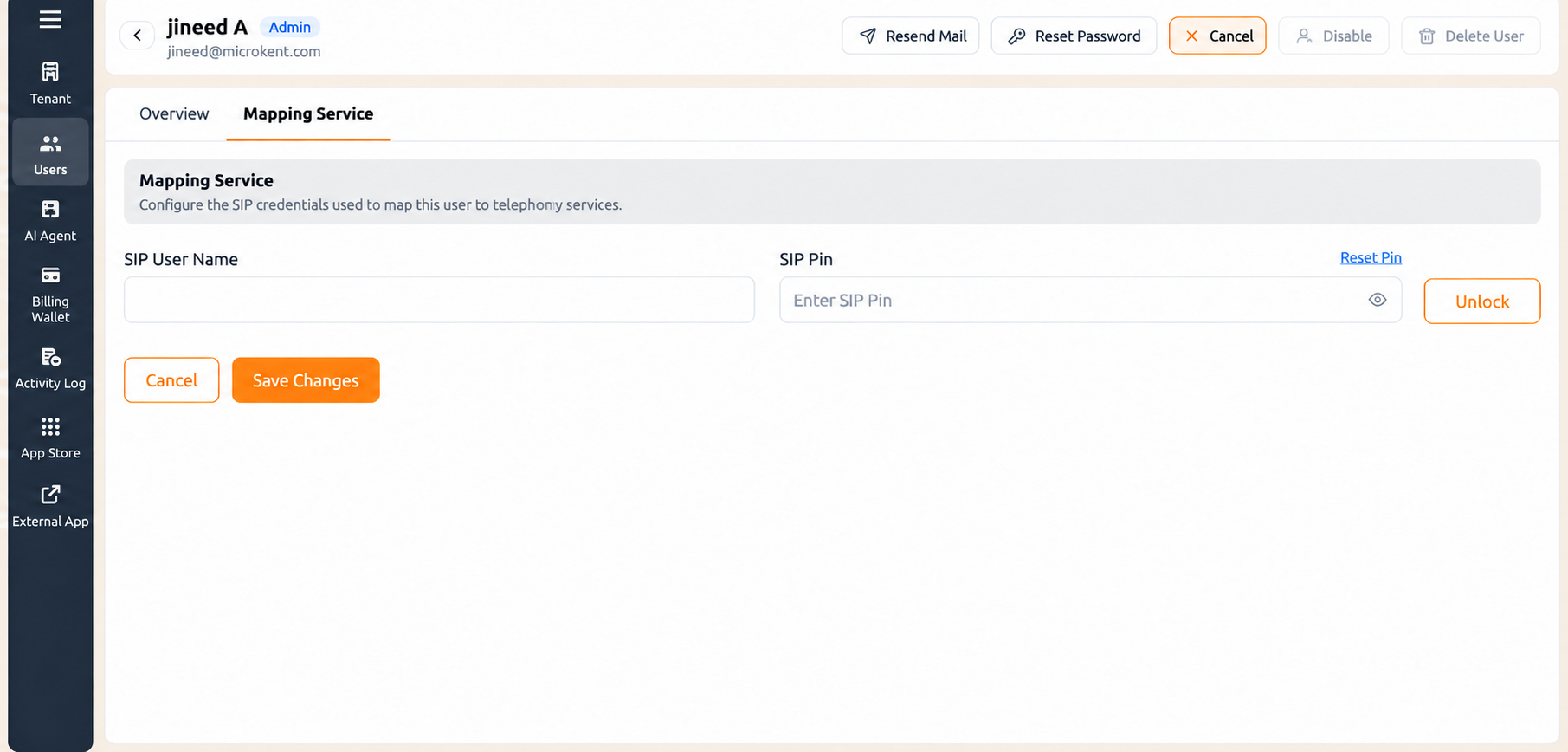Open the hamburger menu in the sidebar
Screen dimensions: 1568x752
[50, 19]
